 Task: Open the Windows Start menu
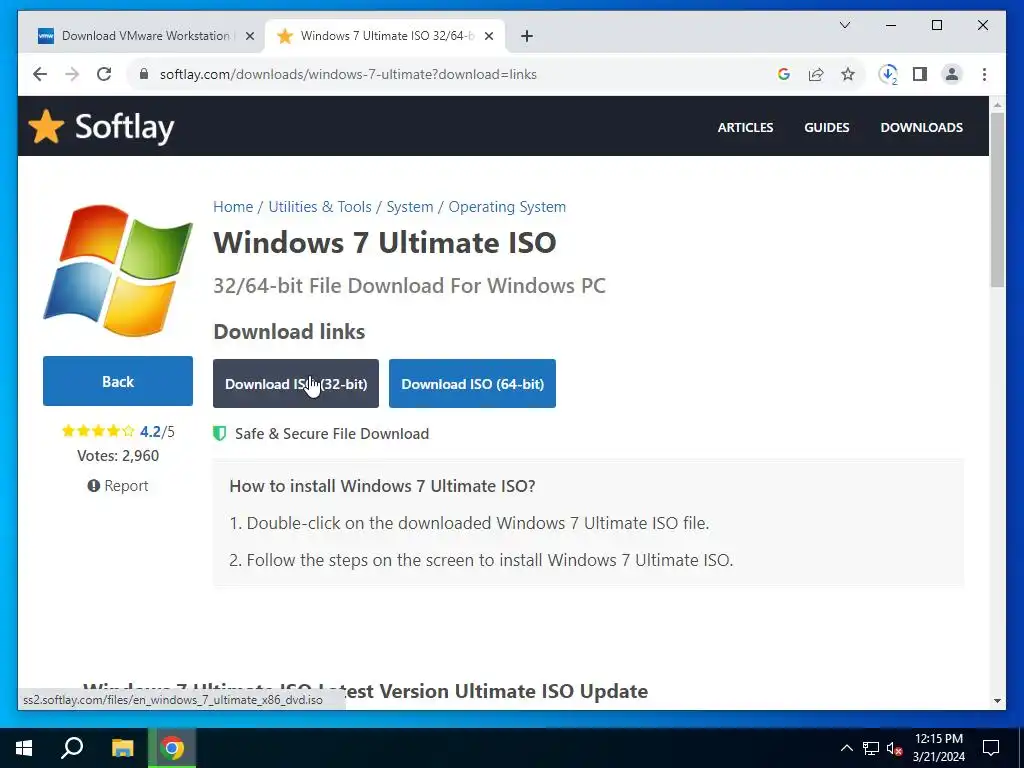coord(24,748)
